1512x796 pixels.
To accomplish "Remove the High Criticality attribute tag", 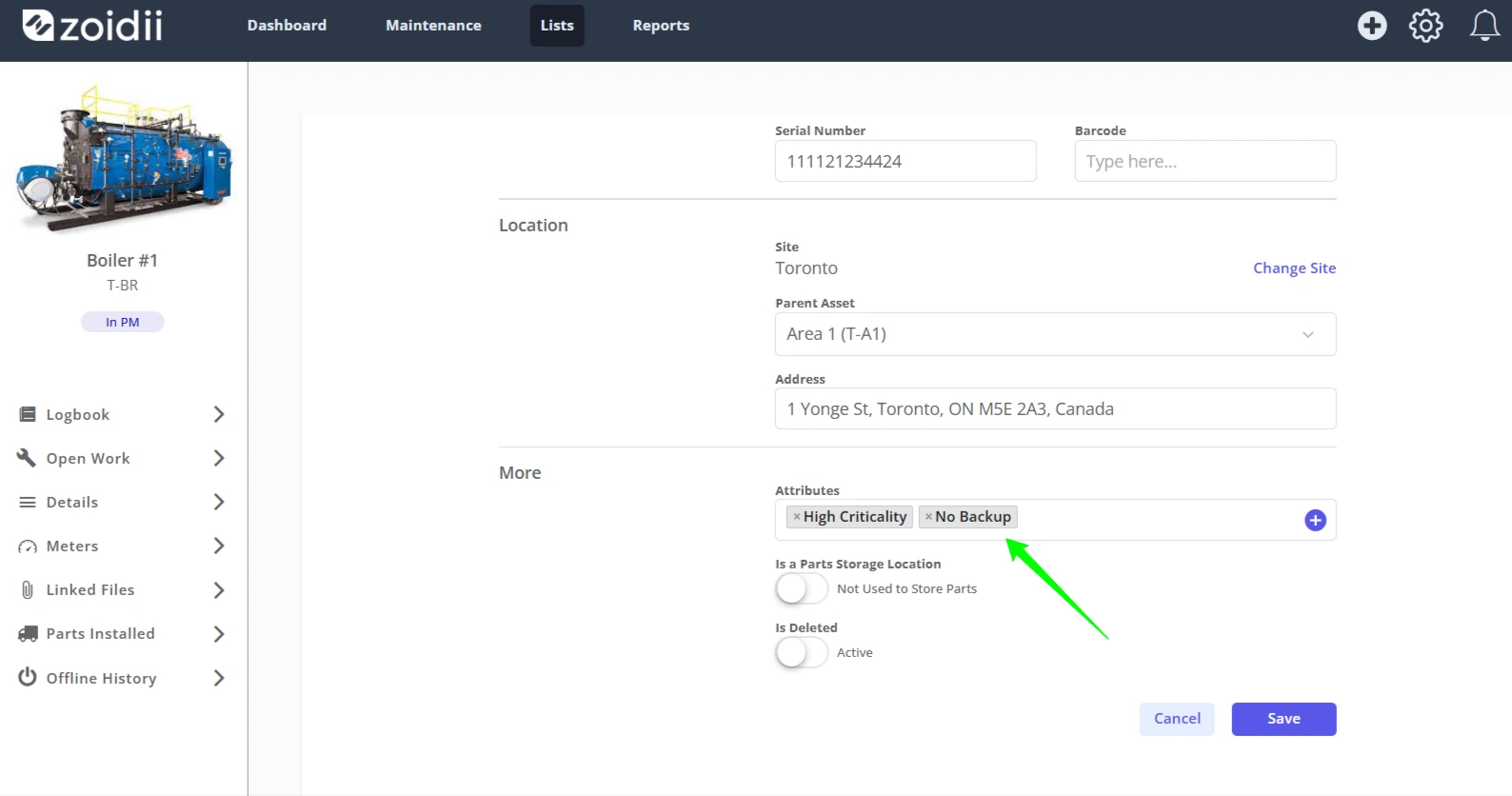I will coord(797,517).
